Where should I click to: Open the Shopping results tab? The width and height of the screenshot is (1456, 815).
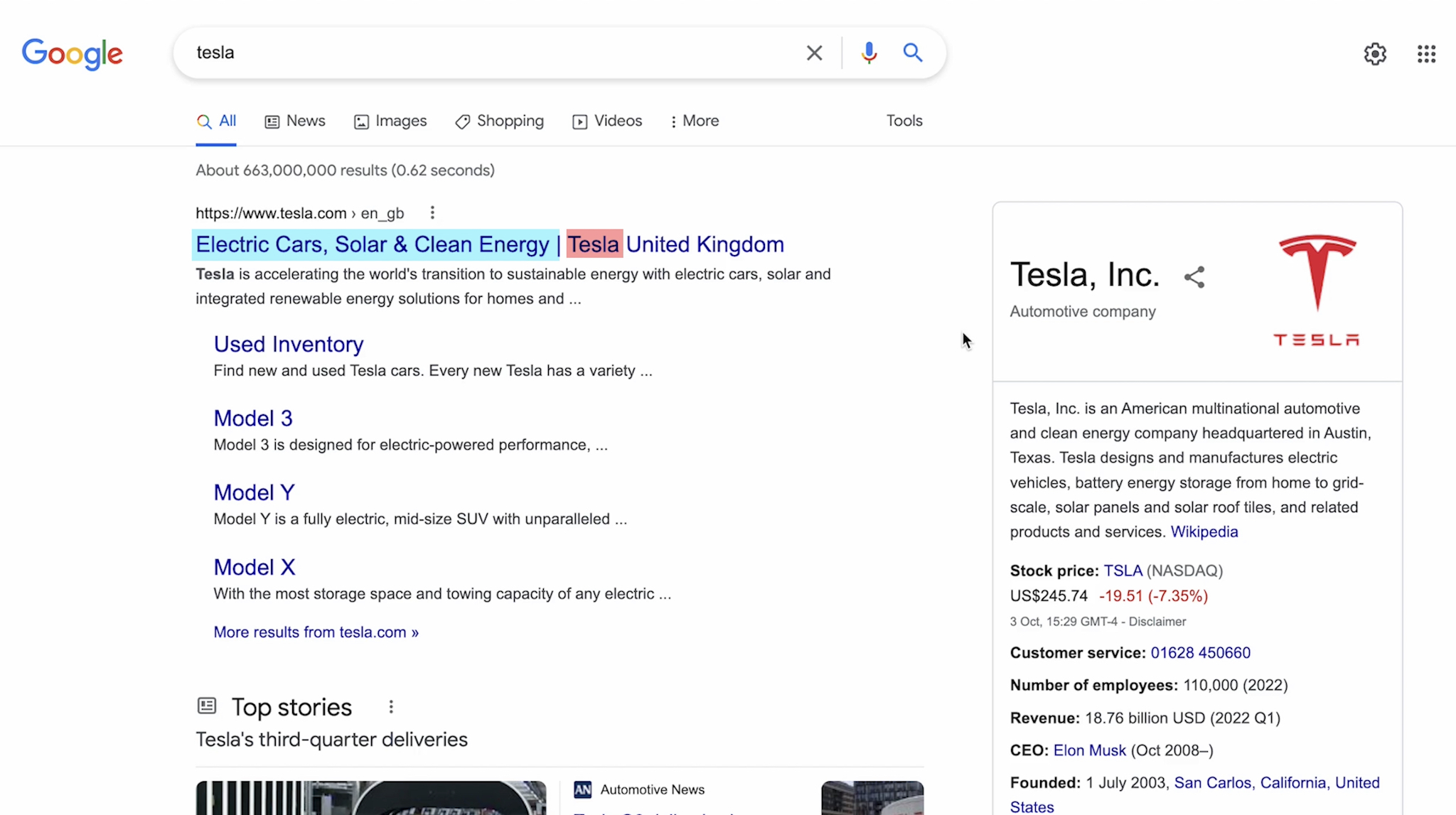click(x=500, y=122)
